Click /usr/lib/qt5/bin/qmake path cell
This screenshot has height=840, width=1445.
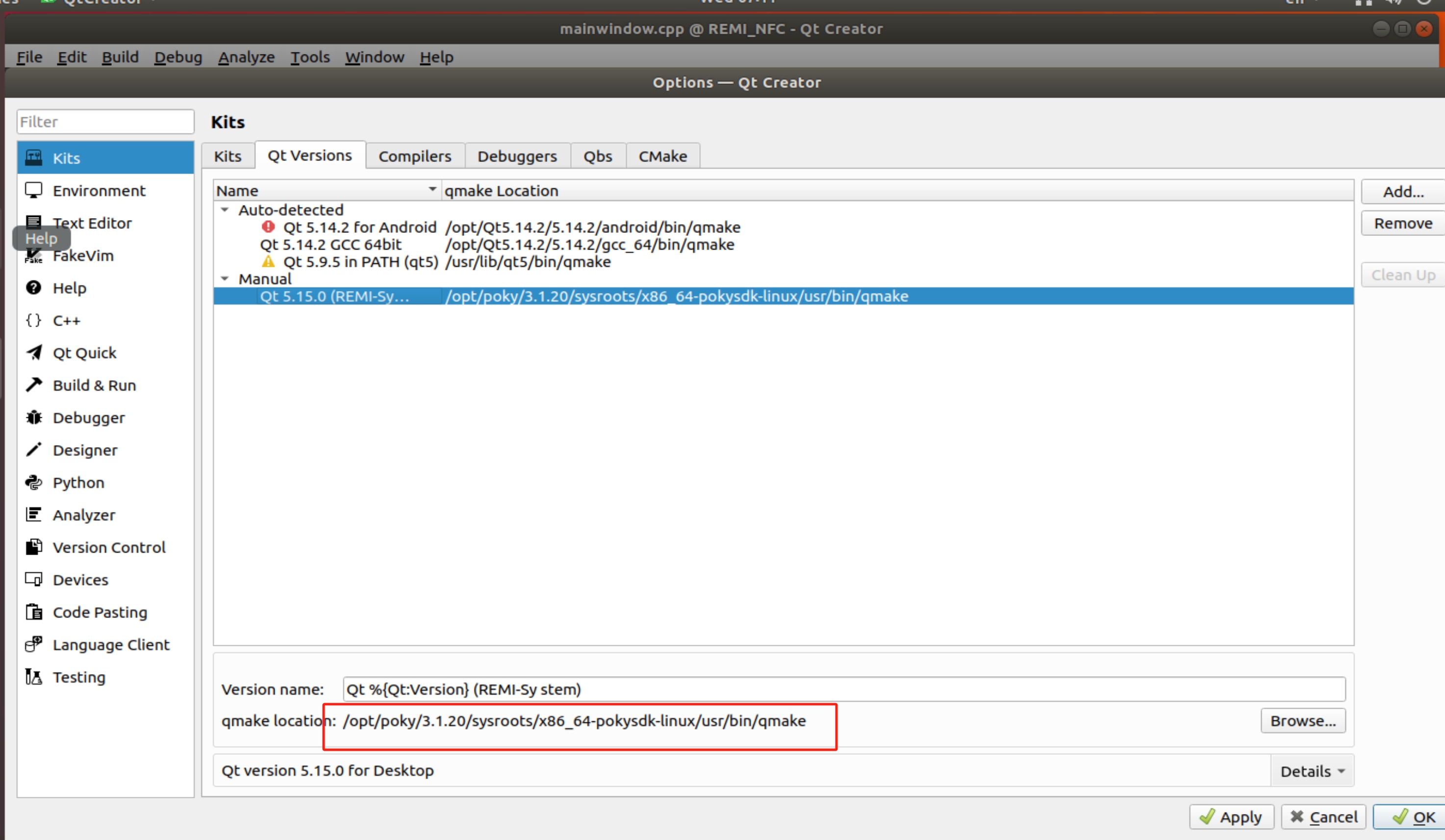coord(528,261)
